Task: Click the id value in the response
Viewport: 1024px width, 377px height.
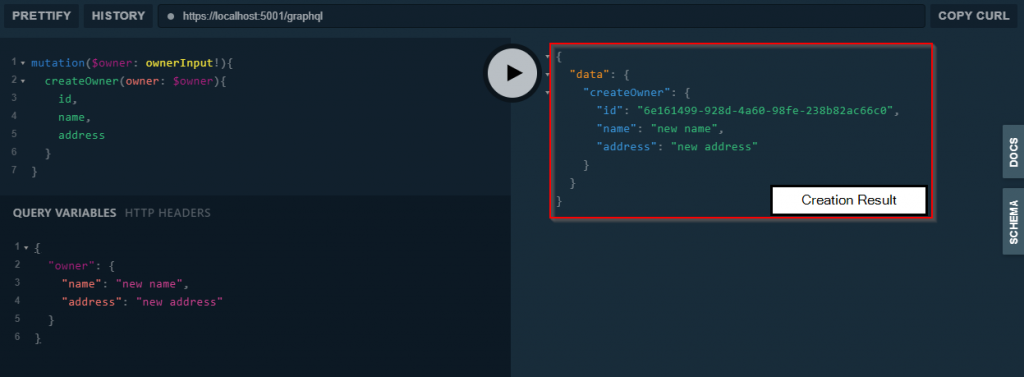Action: pyautogui.click(x=765, y=110)
